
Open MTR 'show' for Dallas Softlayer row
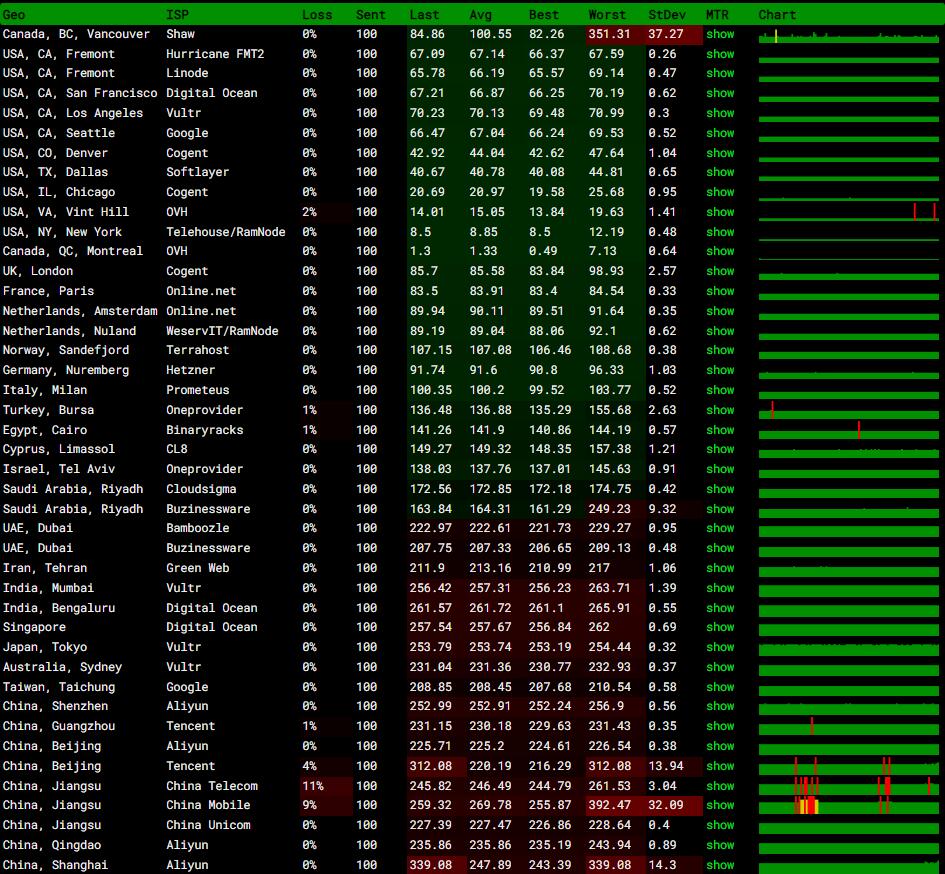pos(720,172)
